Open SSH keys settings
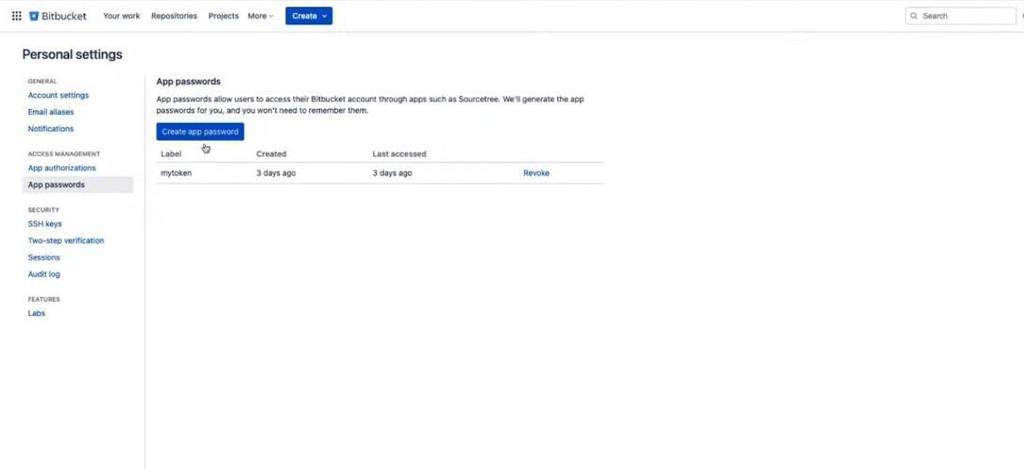Image resolution: width=1024 pixels, height=469 pixels. (x=45, y=224)
